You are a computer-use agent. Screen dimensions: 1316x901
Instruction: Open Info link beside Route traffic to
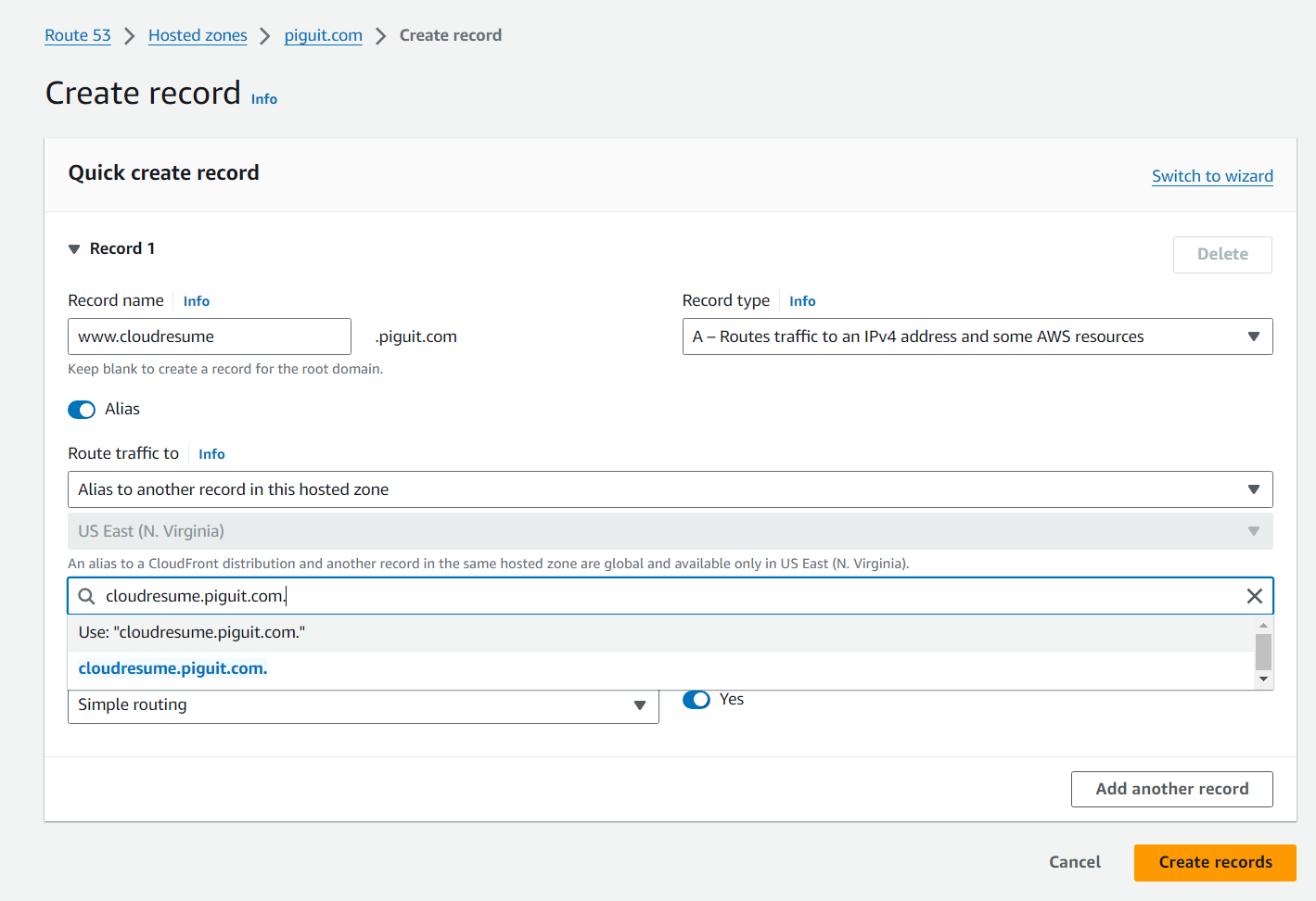(211, 454)
